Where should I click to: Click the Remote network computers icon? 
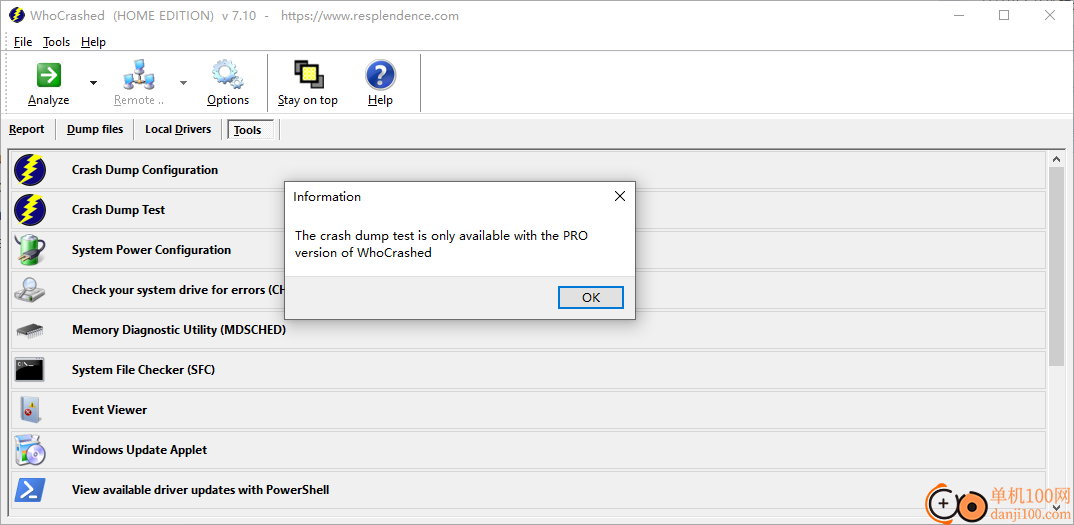[139, 75]
